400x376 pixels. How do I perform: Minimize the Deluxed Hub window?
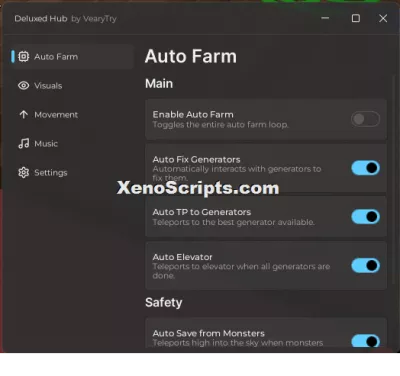click(325, 18)
